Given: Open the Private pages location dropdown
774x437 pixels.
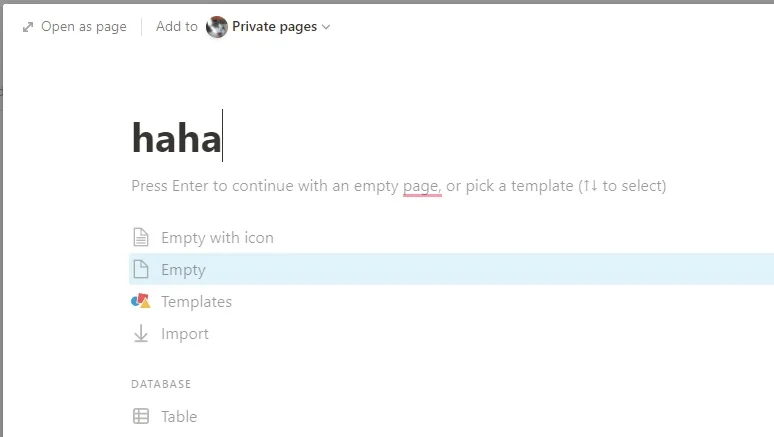Looking at the screenshot, I should [x=268, y=27].
